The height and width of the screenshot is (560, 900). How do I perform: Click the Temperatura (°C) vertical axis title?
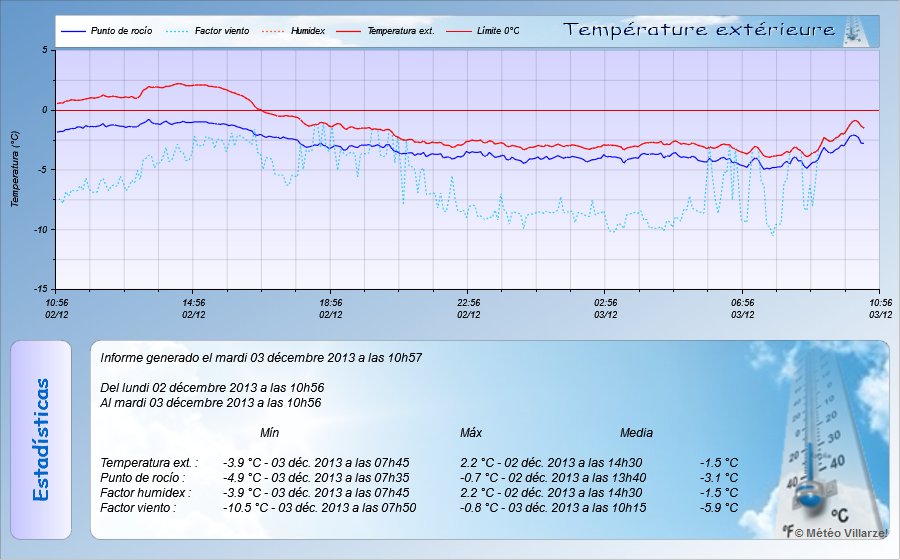[x=15, y=168]
